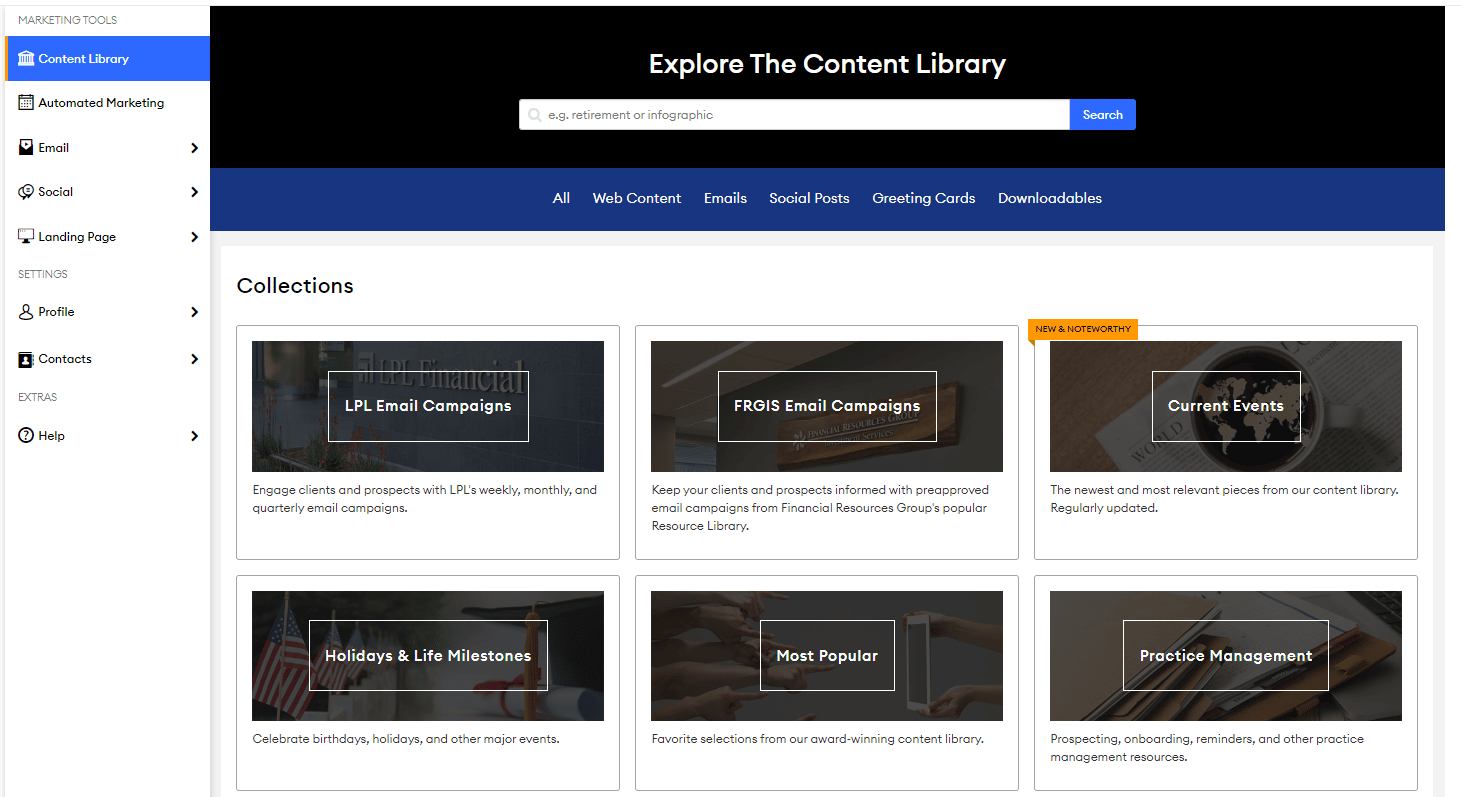Click the blue Search button
The width and height of the screenshot is (1461, 797).
point(1103,115)
